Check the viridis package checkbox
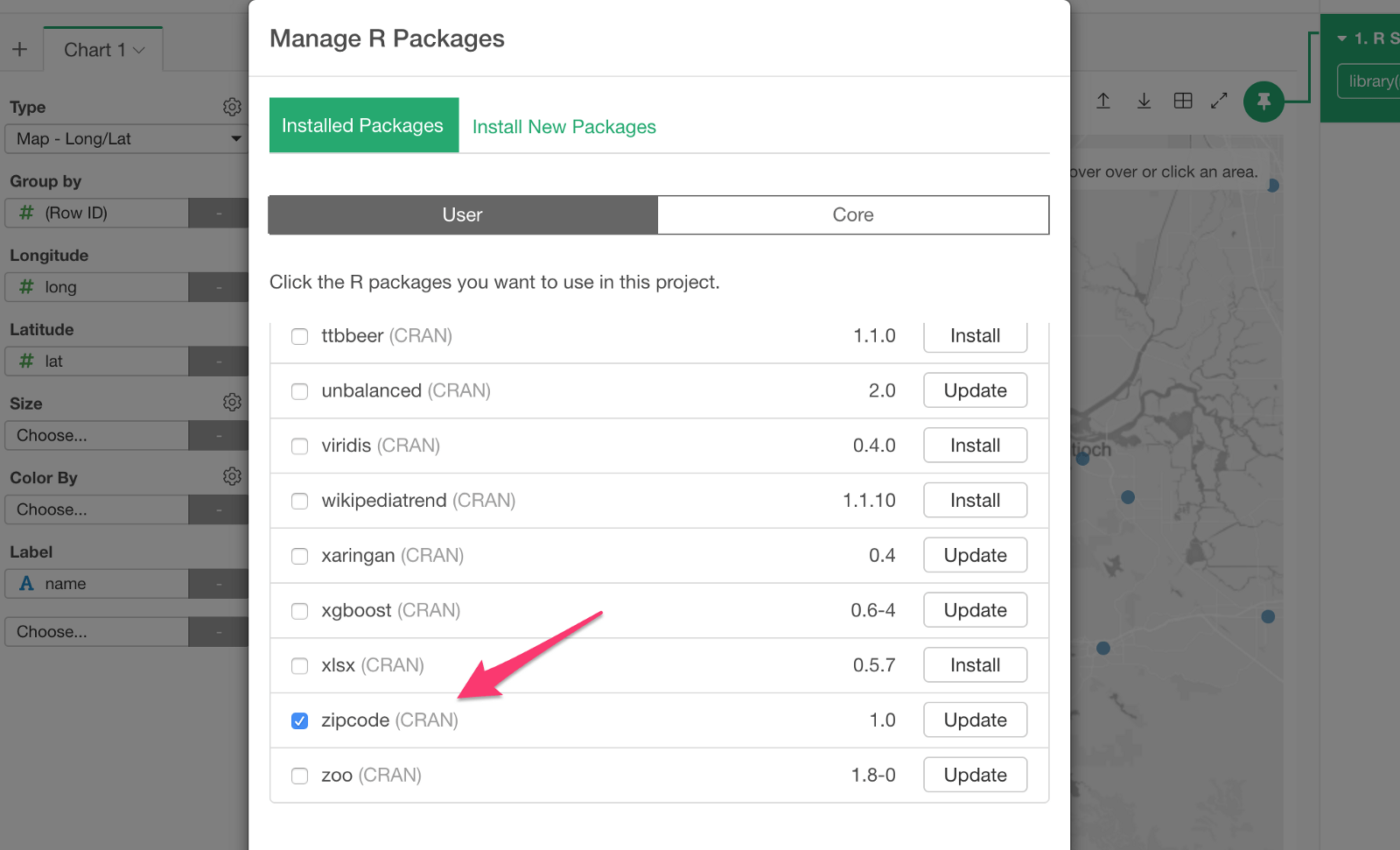1400x850 pixels. 299,446
